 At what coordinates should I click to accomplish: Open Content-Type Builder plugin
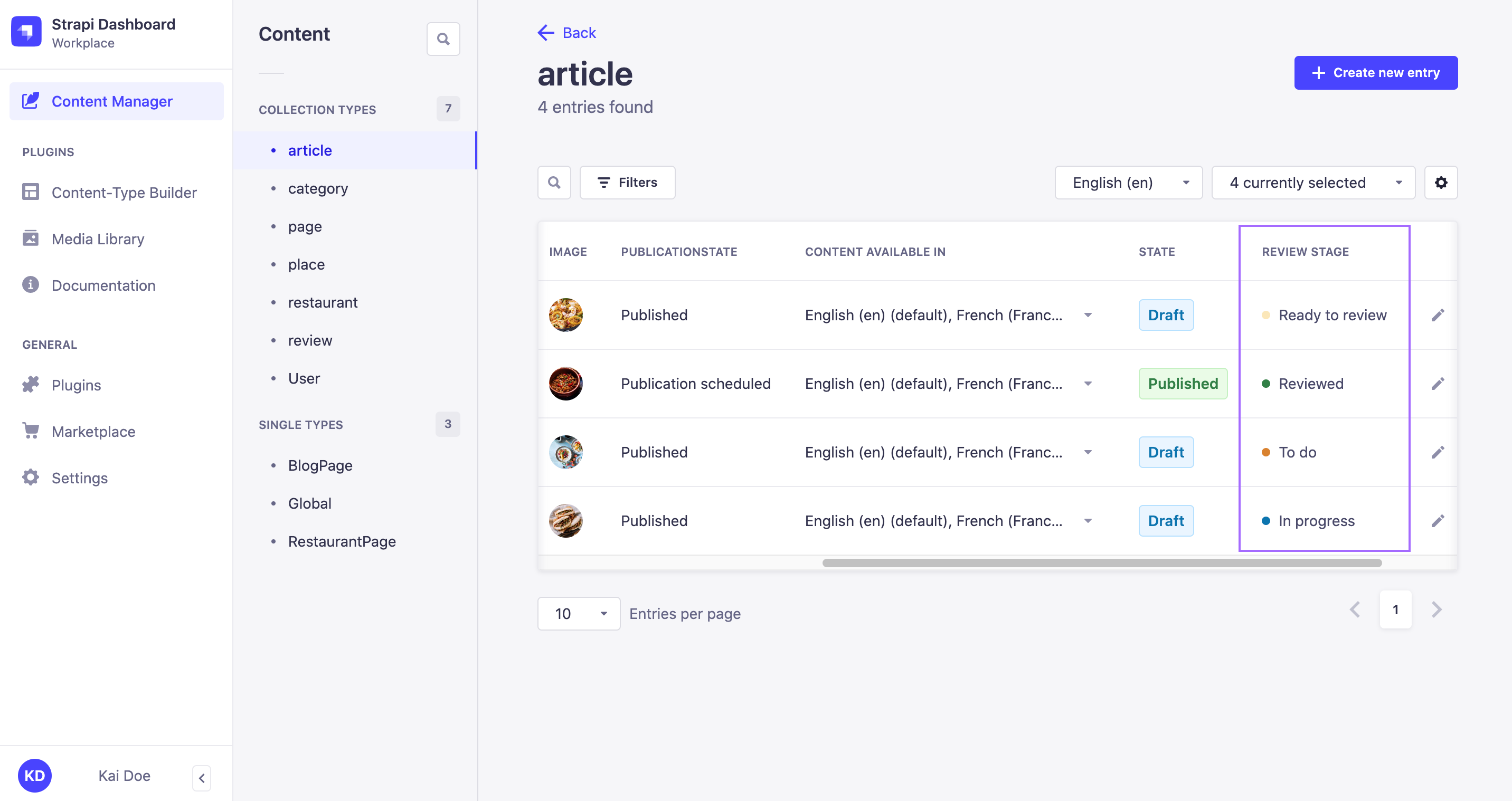123,193
